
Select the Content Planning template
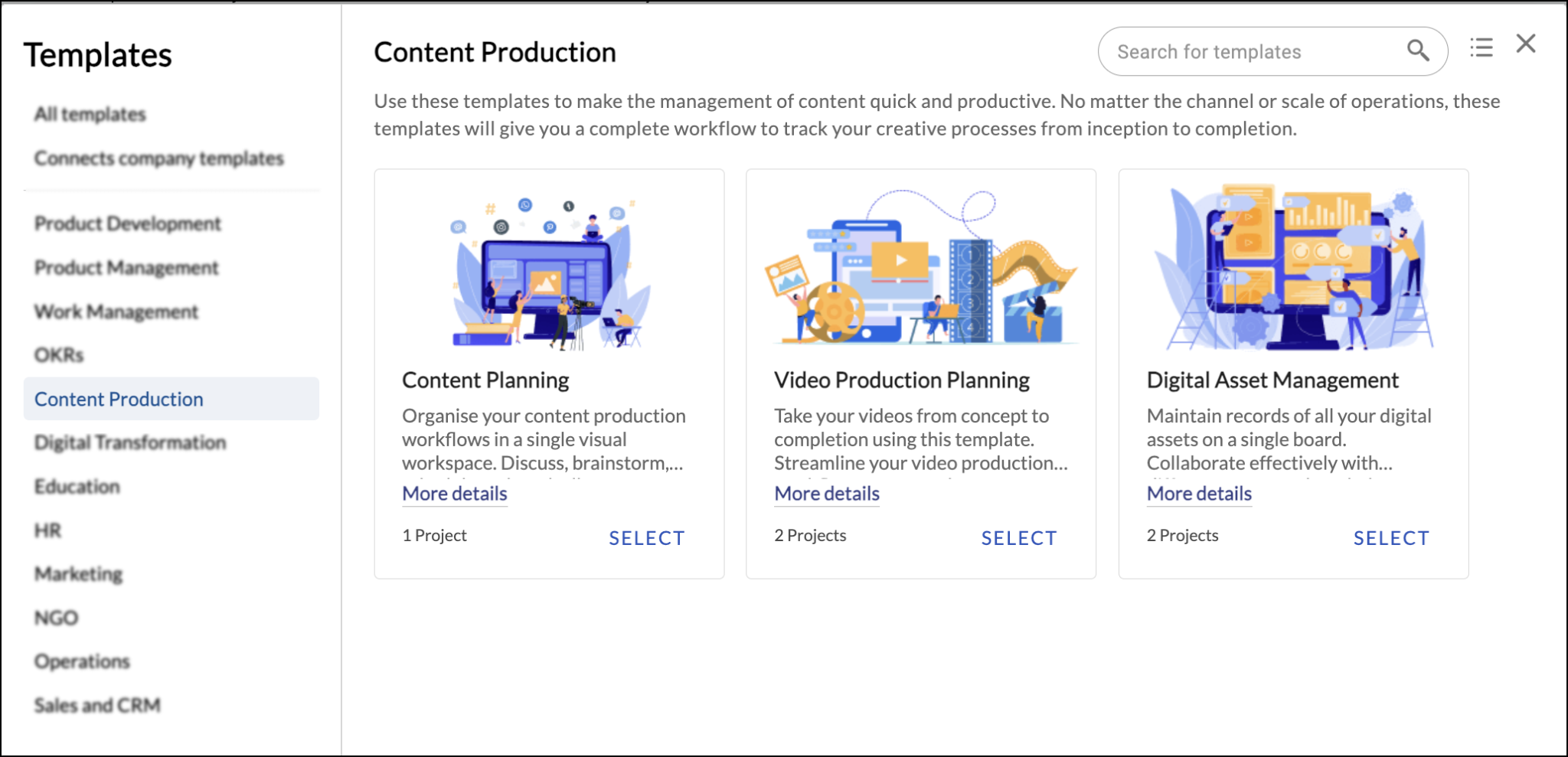(647, 538)
